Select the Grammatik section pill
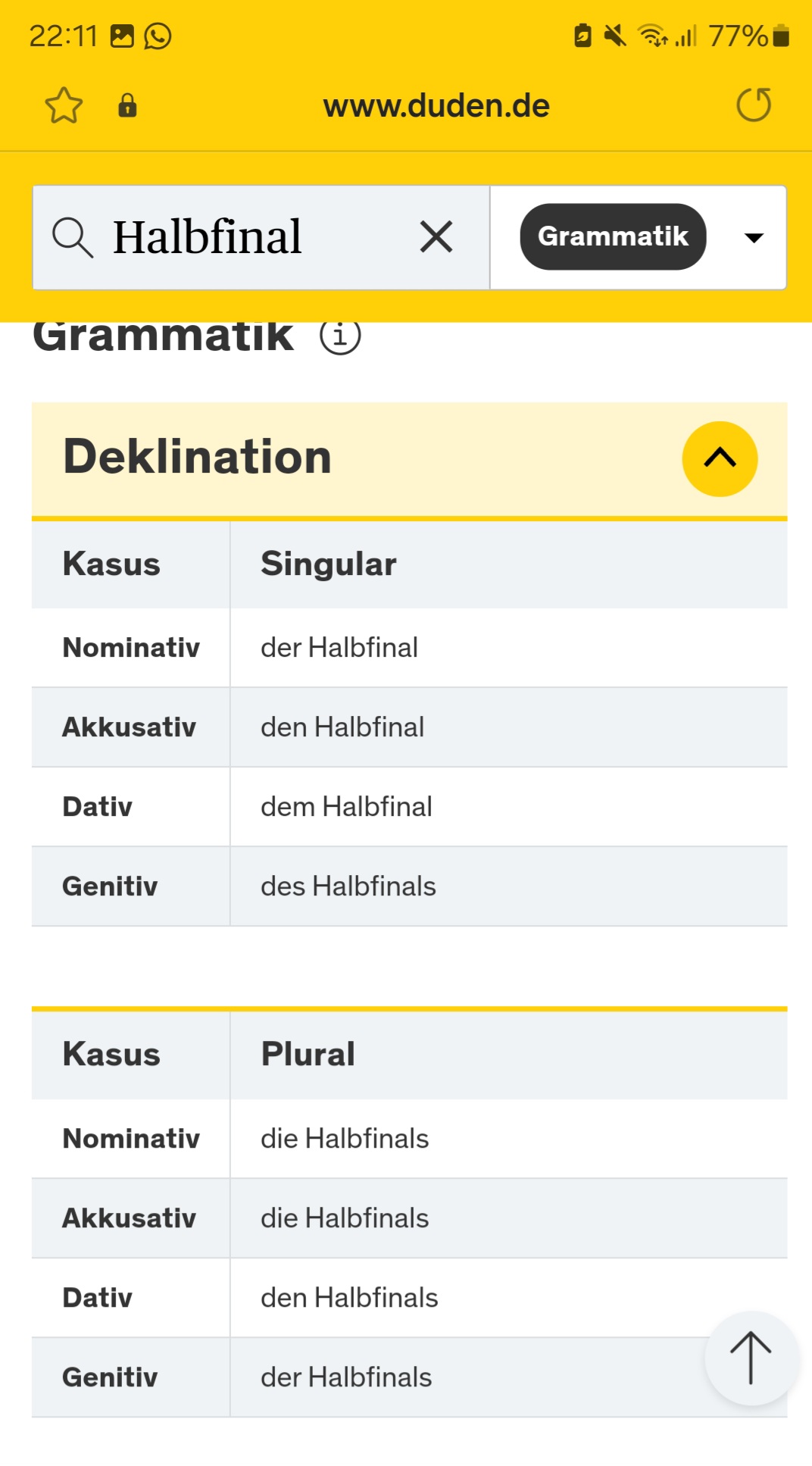 tap(613, 236)
